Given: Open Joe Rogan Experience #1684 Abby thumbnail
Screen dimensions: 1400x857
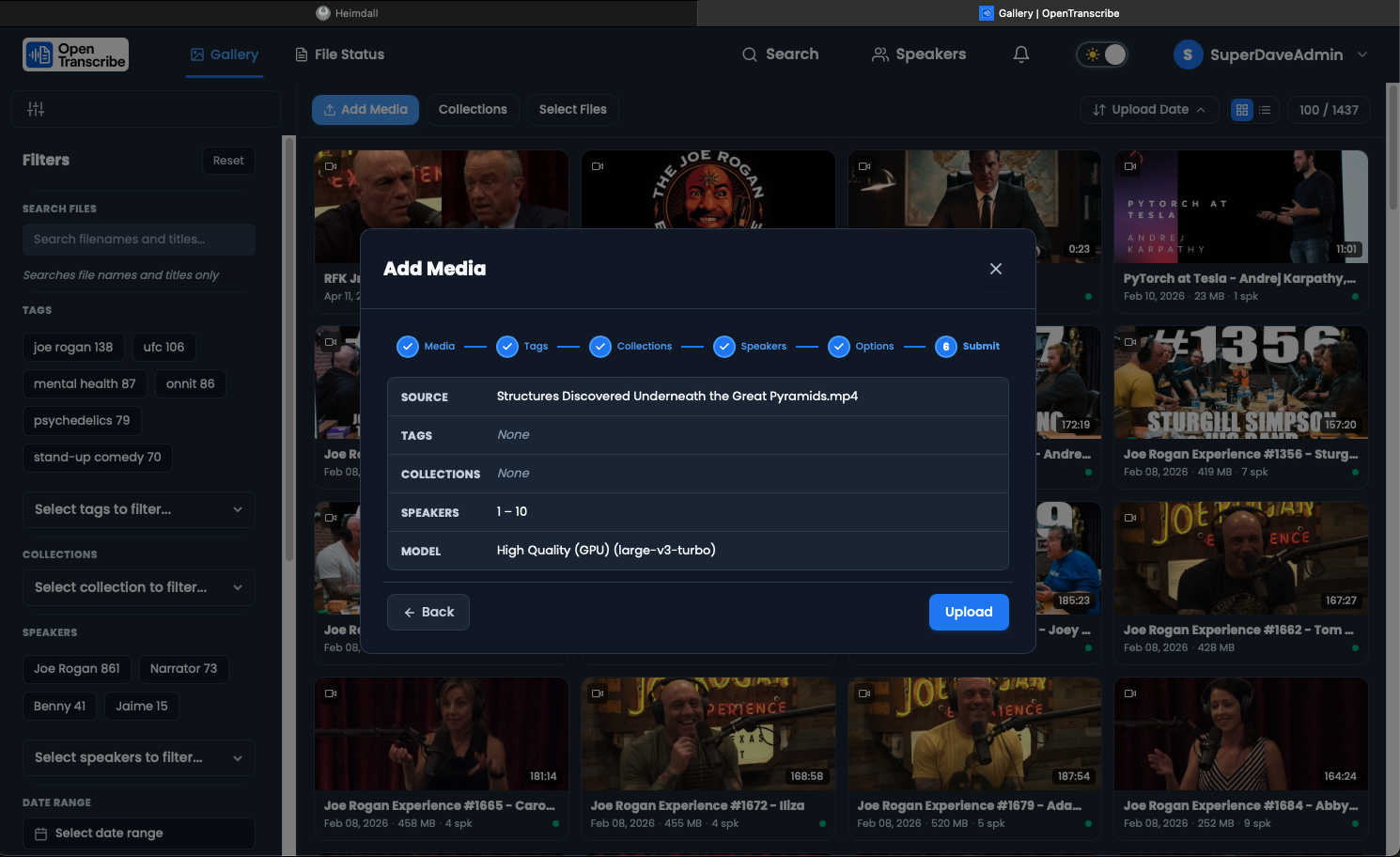Looking at the screenshot, I should (1241, 734).
